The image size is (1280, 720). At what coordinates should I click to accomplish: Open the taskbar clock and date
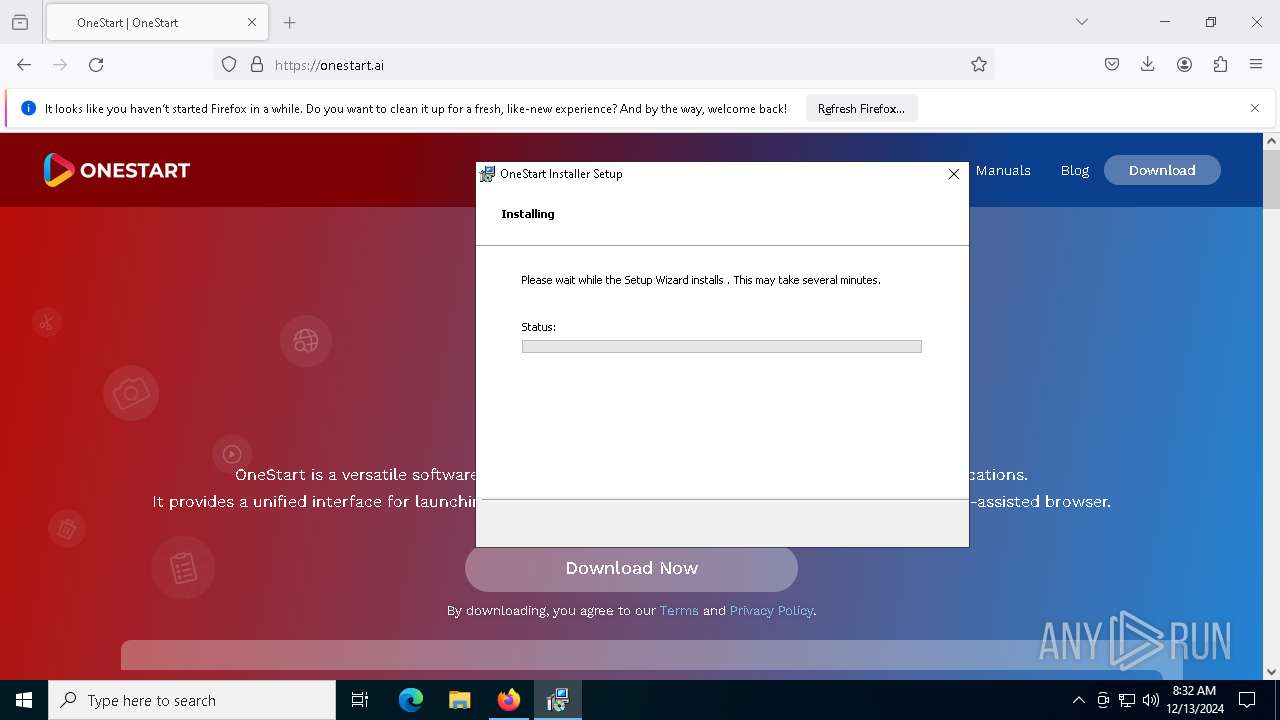(x=1195, y=700)
